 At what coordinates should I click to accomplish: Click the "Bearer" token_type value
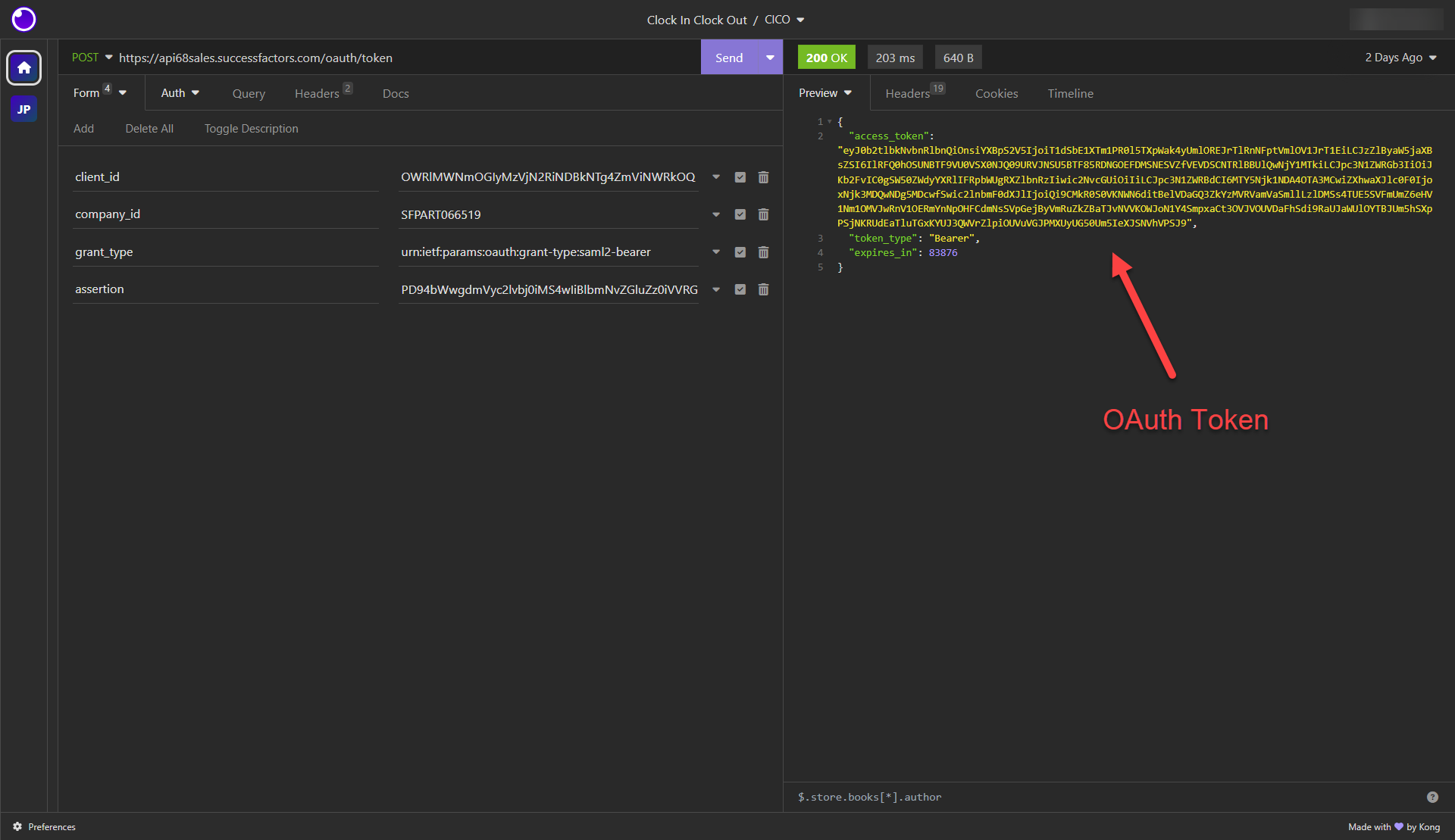click(x=952, y=239)
